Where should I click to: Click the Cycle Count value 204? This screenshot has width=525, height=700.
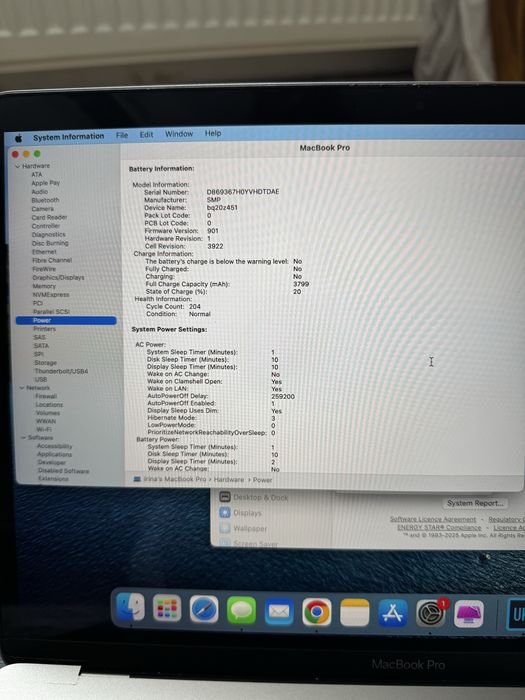click(x=195, y=306)
